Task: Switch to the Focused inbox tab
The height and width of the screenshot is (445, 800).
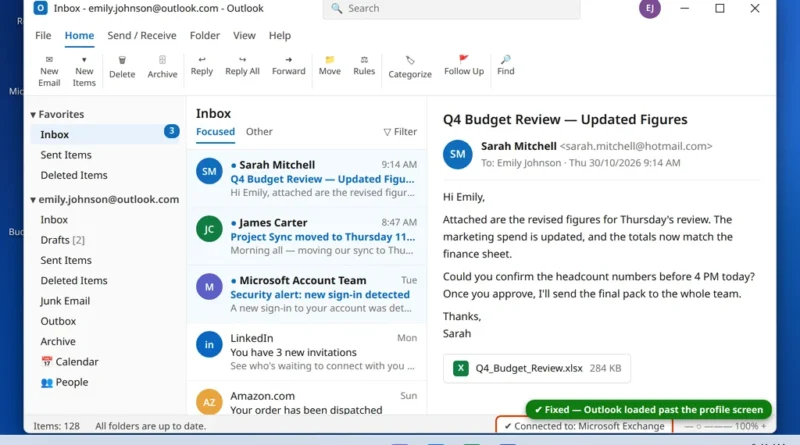Action: tap(215, 132)
